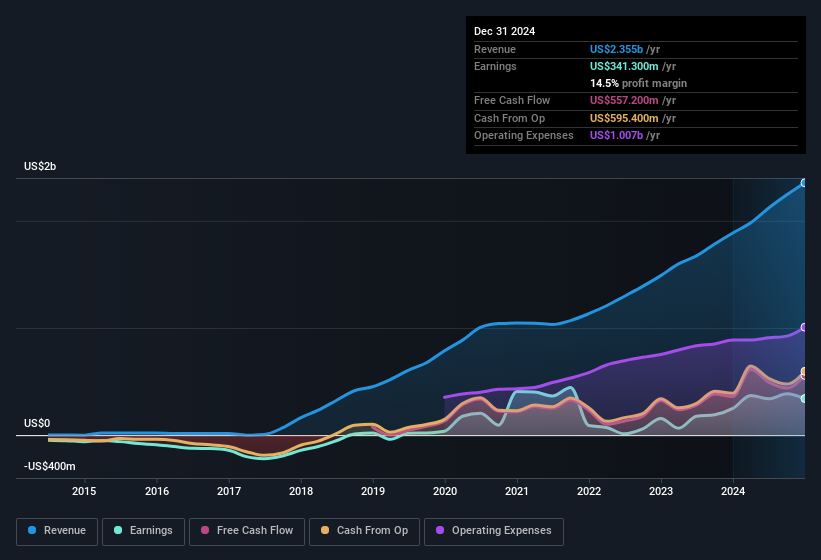The height and width of the screenshot is (560, 821).
Task: Click the 2017 x-axis label
Action: click(229, 491)
